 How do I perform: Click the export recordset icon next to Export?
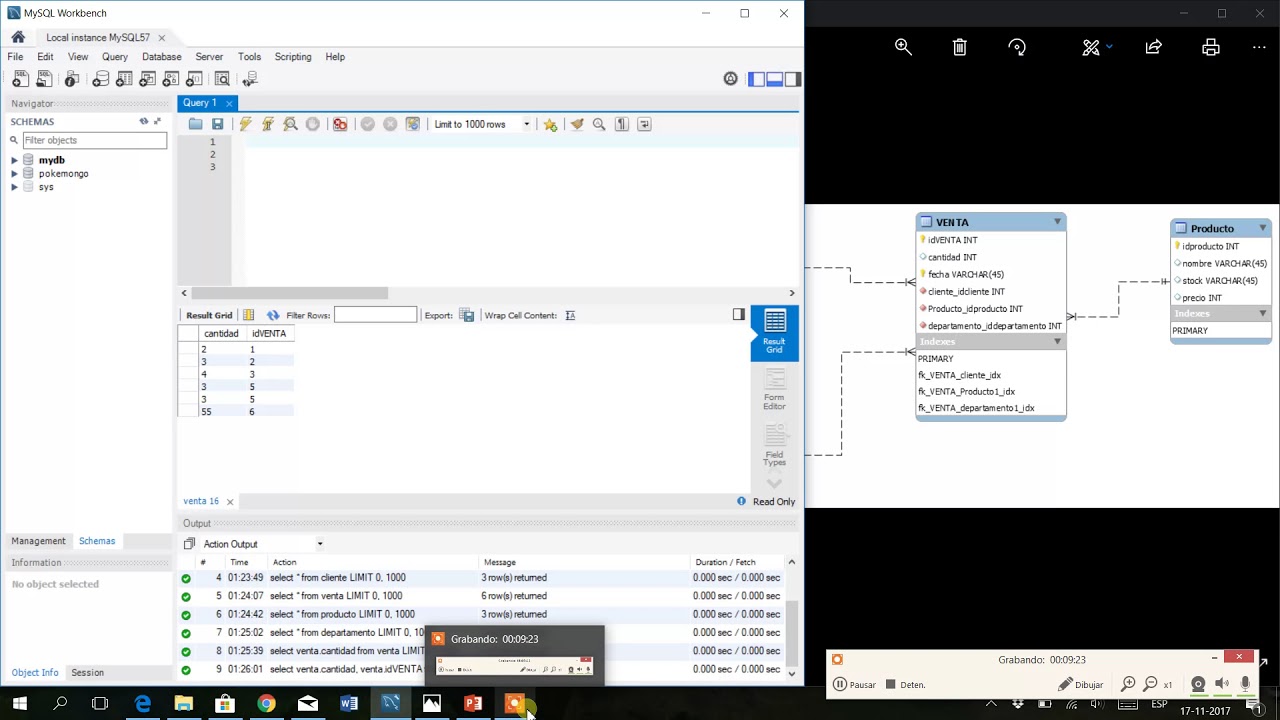coord(467,315)
